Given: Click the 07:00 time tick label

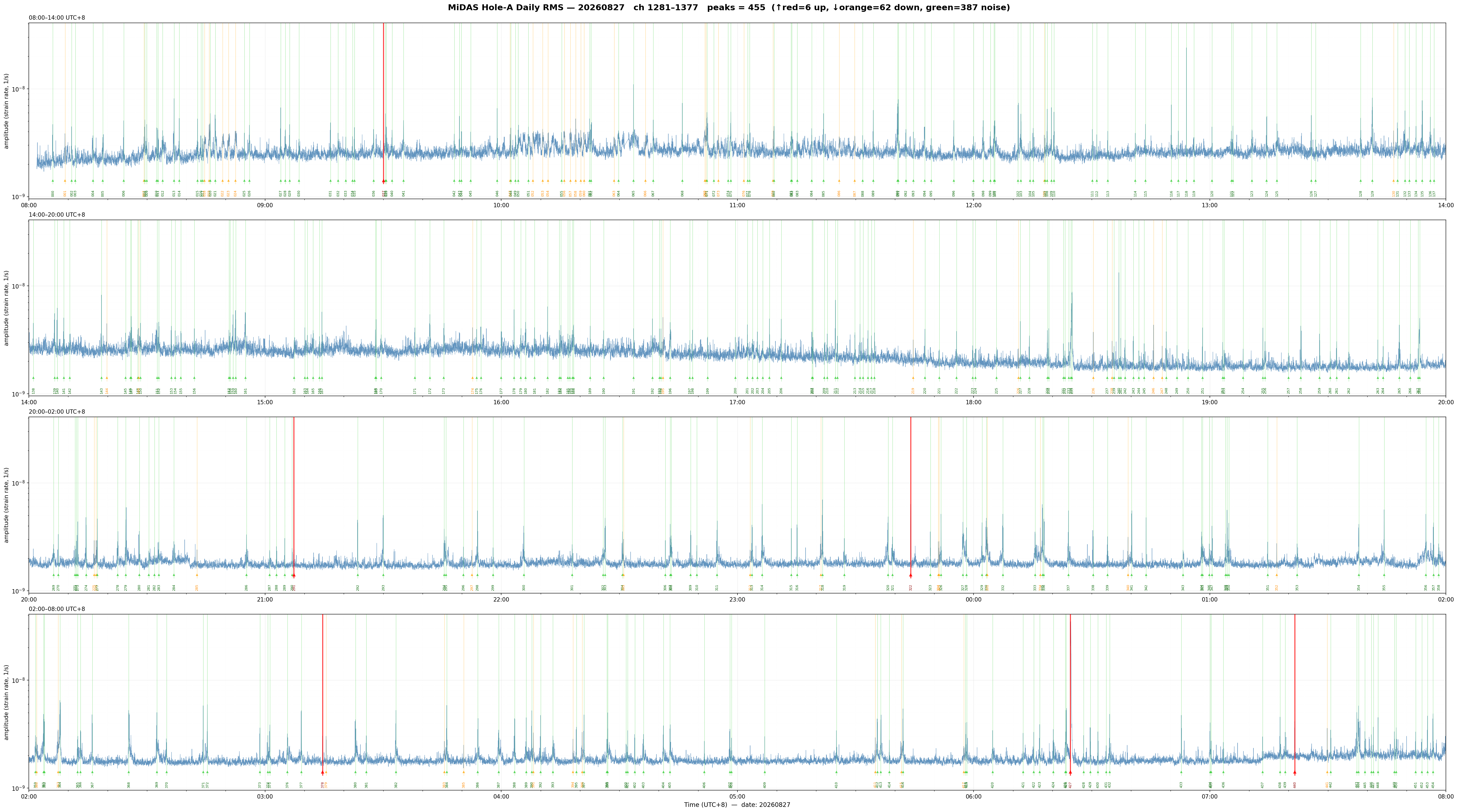Looking at the screenshot, I should coord(1210,797).
